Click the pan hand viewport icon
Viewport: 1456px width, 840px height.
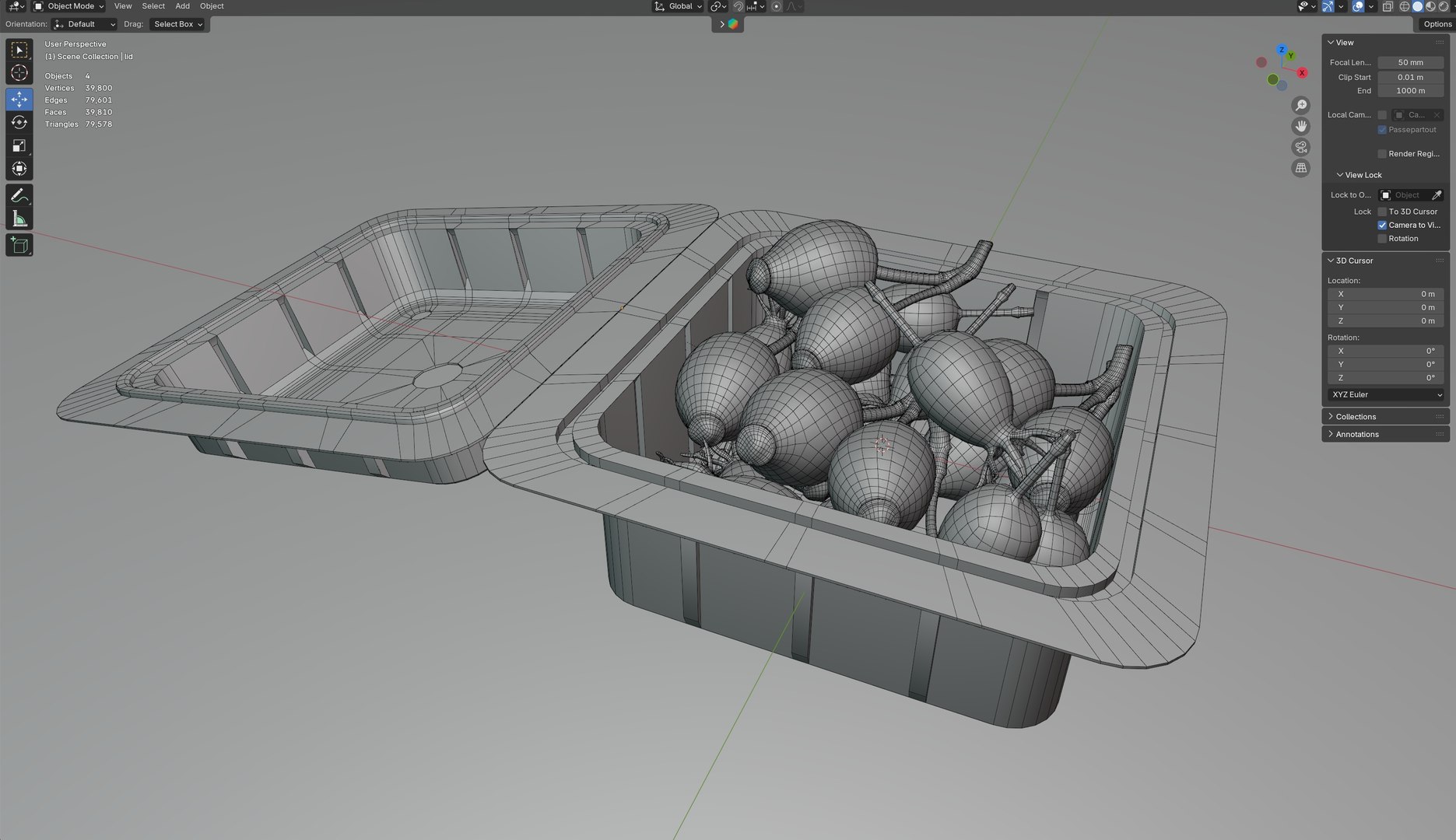[1300, 126]
